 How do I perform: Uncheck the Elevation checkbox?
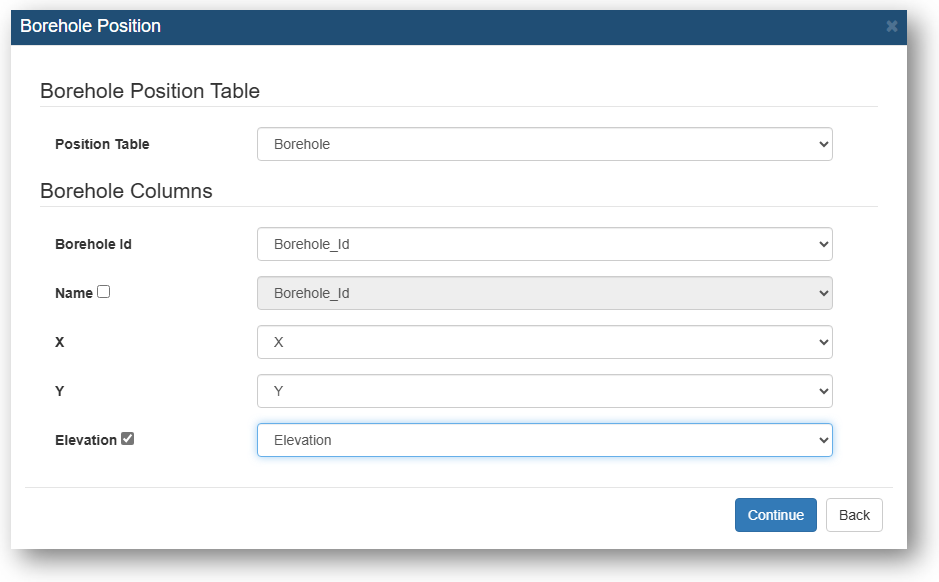coord(128,439)
